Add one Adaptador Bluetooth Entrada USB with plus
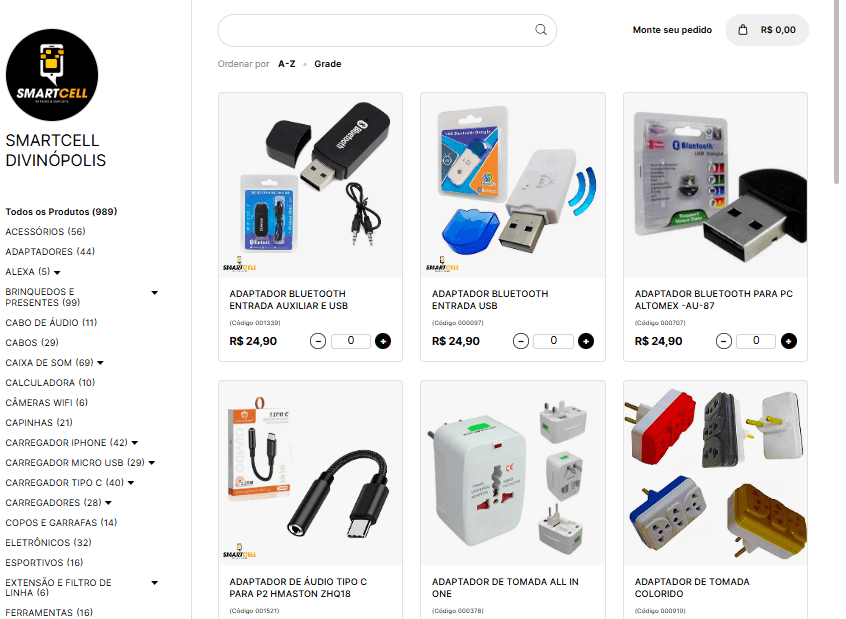 (586, 341)
